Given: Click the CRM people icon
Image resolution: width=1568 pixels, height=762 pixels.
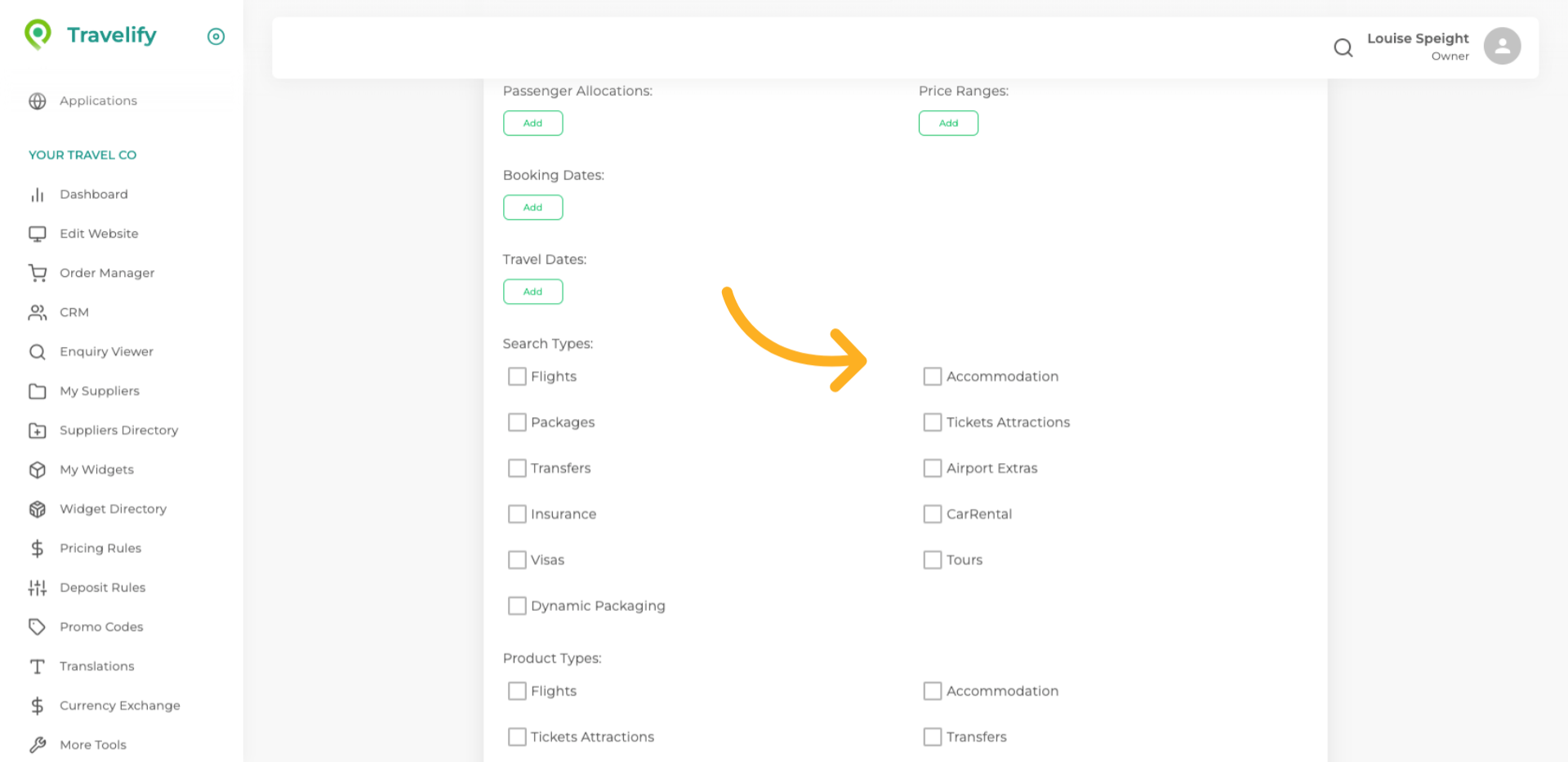Looking at the screenshot, I should click(38, 312).
